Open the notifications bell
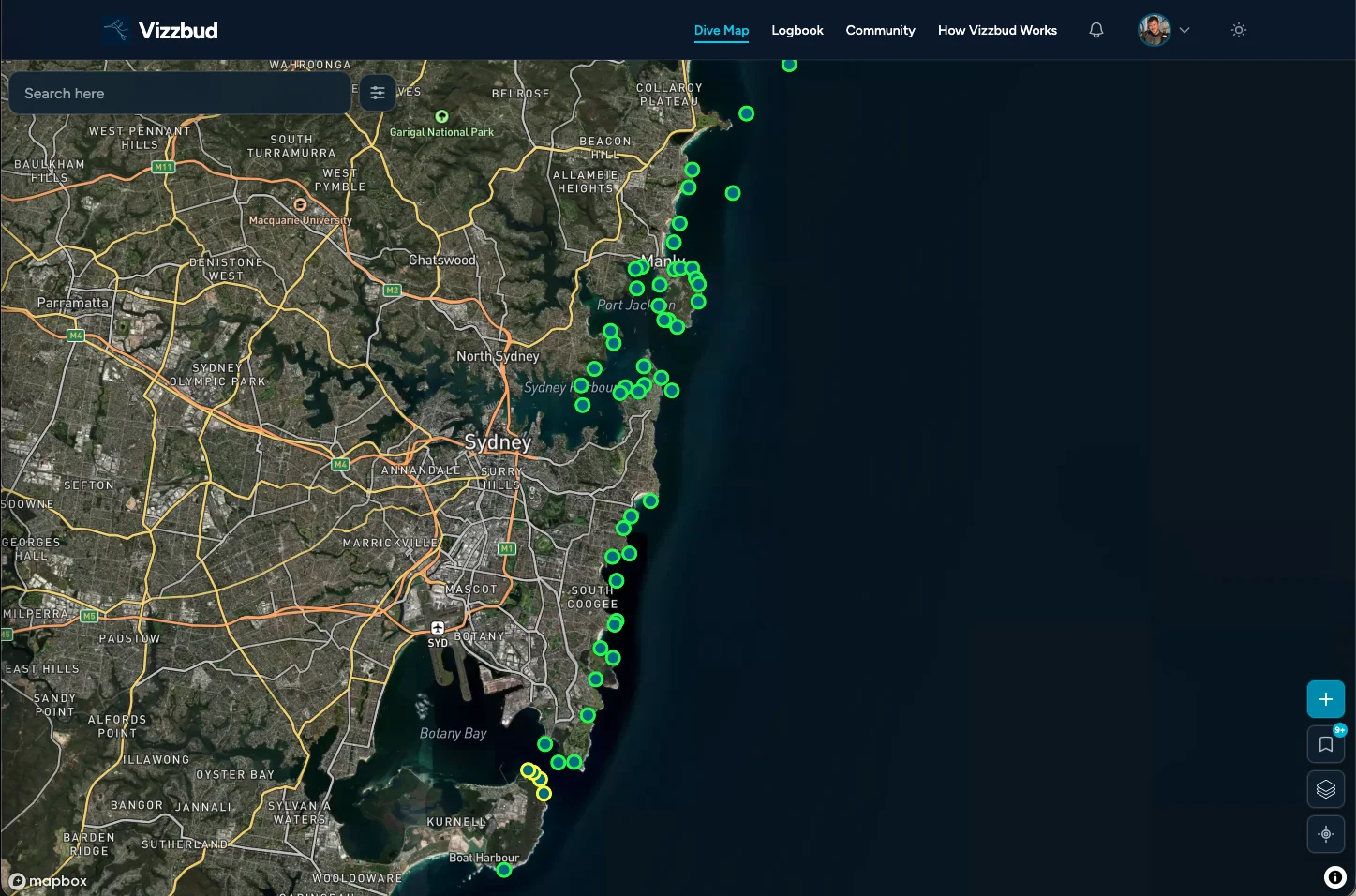1356x896 pixels. 1095,30
